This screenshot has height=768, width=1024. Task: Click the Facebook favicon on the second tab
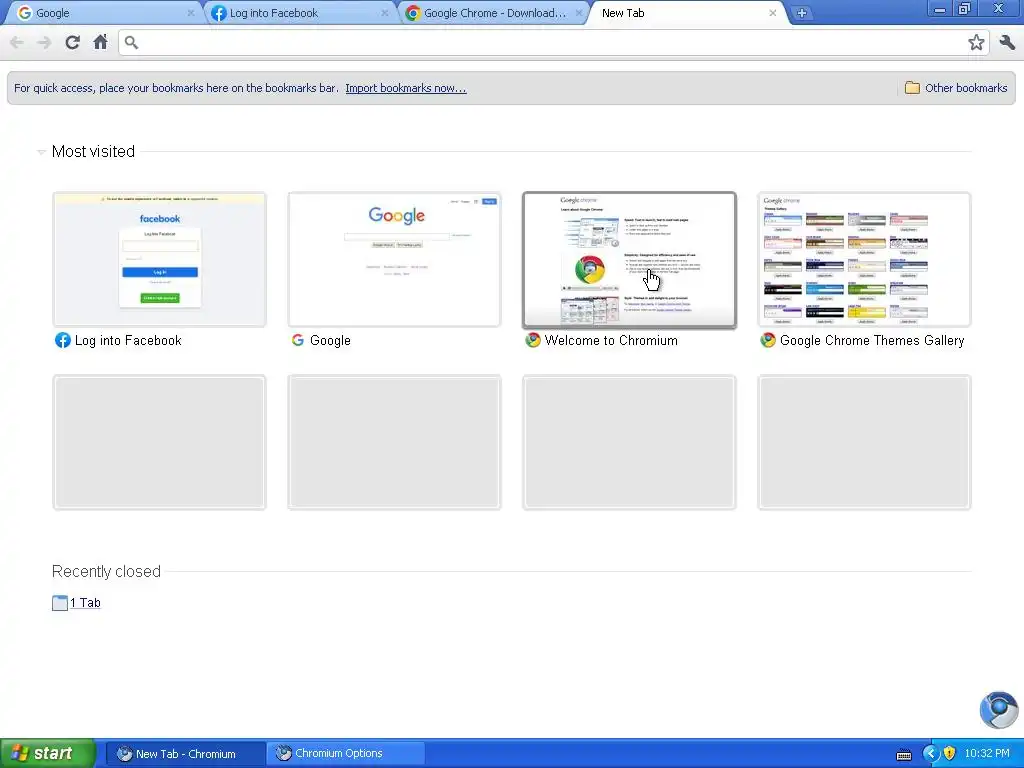click(219, 13)
